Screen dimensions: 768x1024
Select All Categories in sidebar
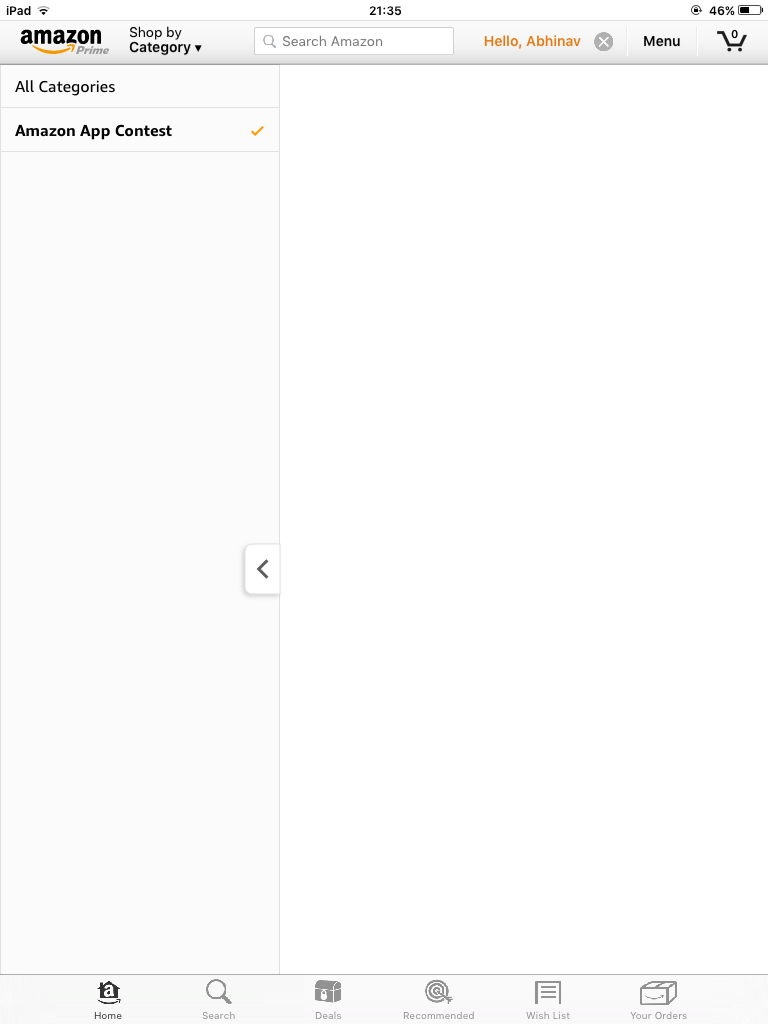[x=140, y=86]
